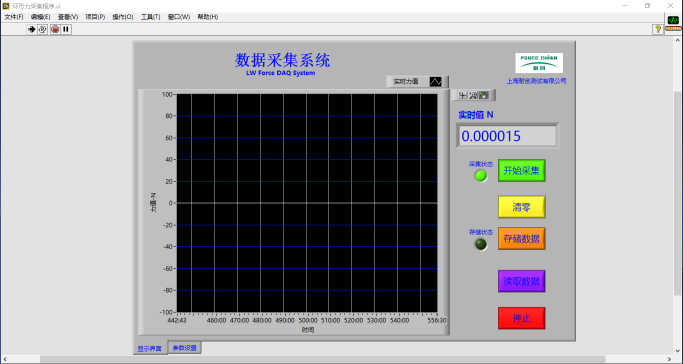The height and width of the screenshot is (364, 683).
Task: Open the 操作(O) menu
Action: [123, 17]
